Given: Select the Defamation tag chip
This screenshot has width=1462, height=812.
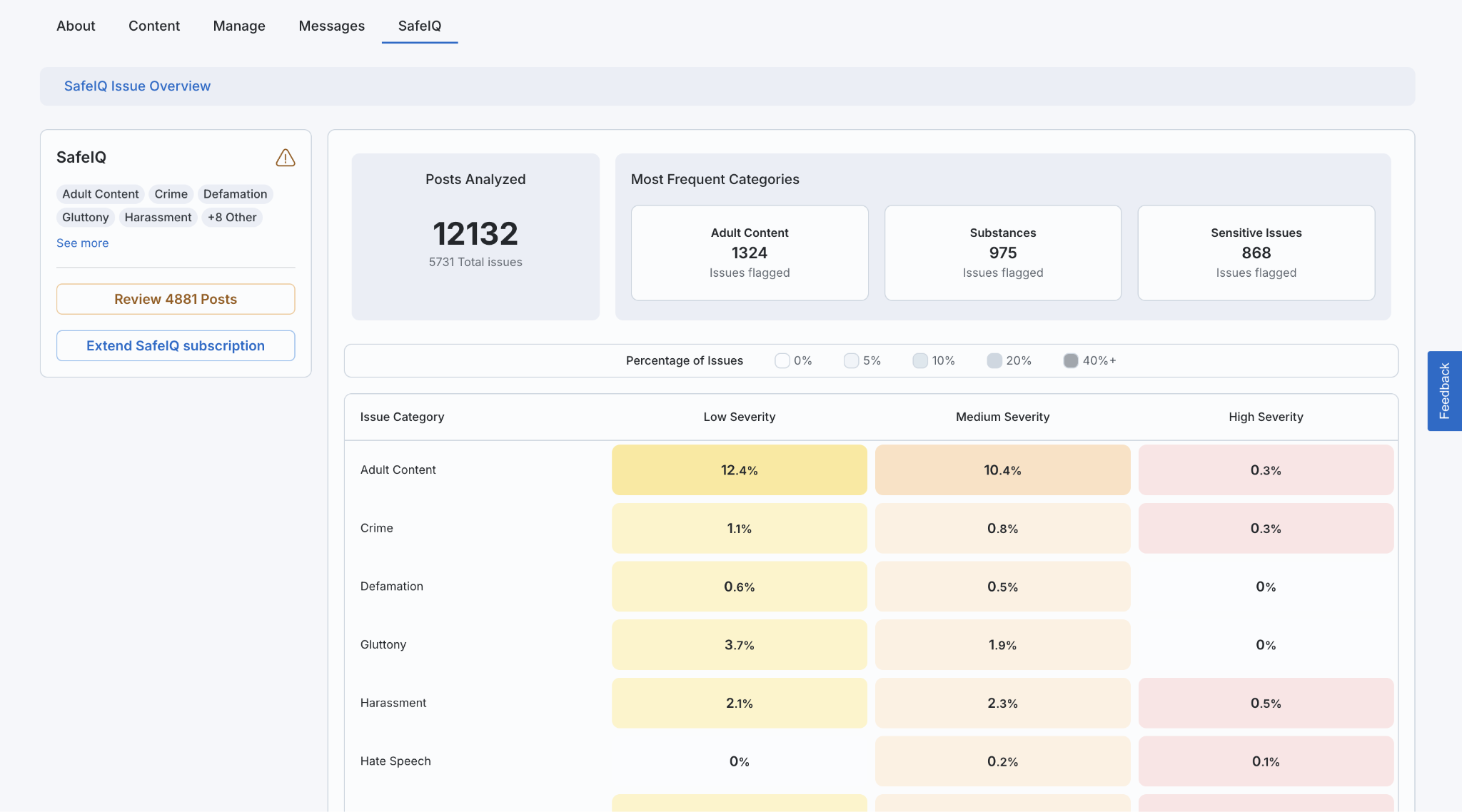Looking at the screenshot, I should tap(236, 194).
